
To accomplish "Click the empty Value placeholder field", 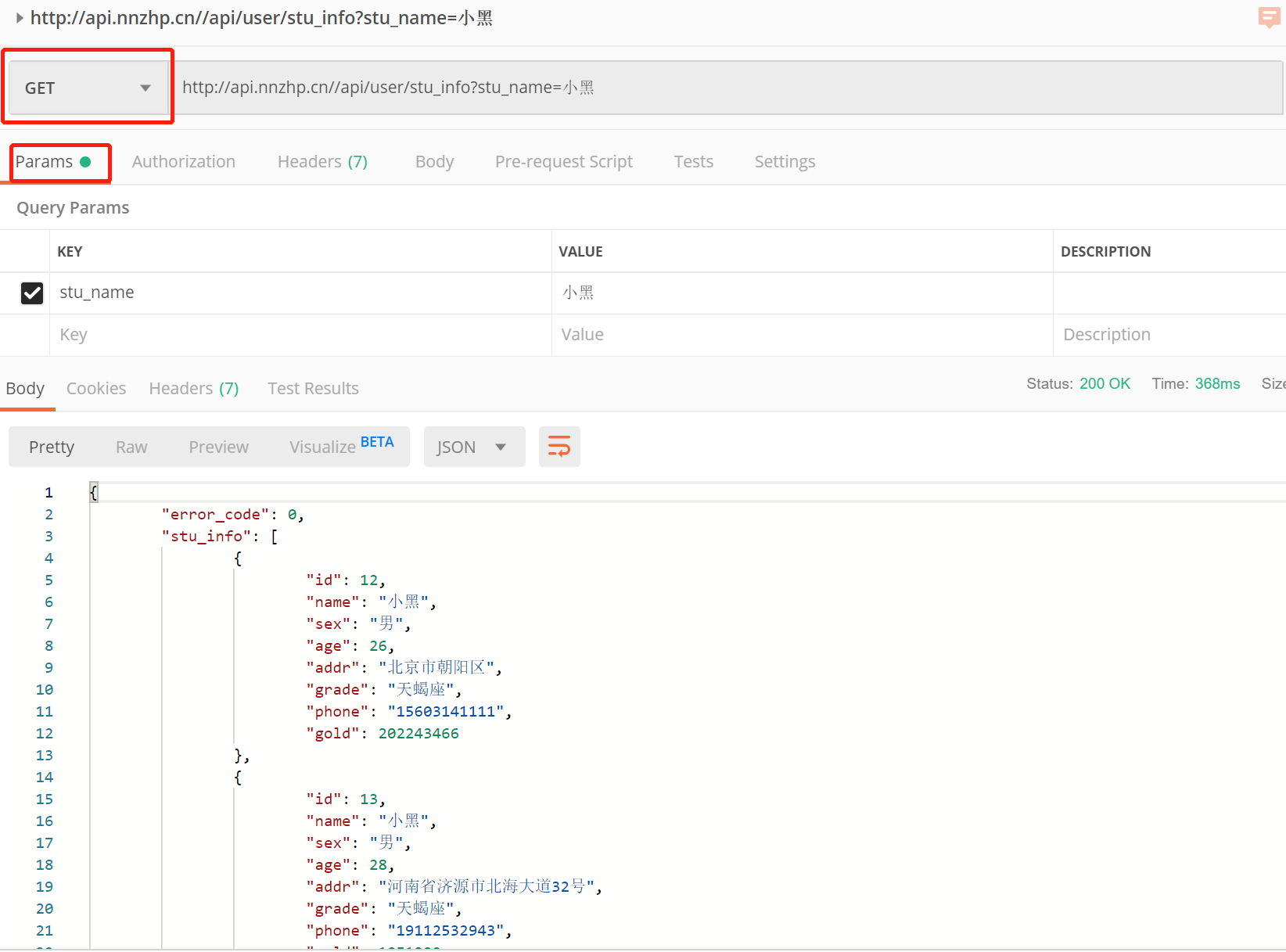I will pos(803,335).
